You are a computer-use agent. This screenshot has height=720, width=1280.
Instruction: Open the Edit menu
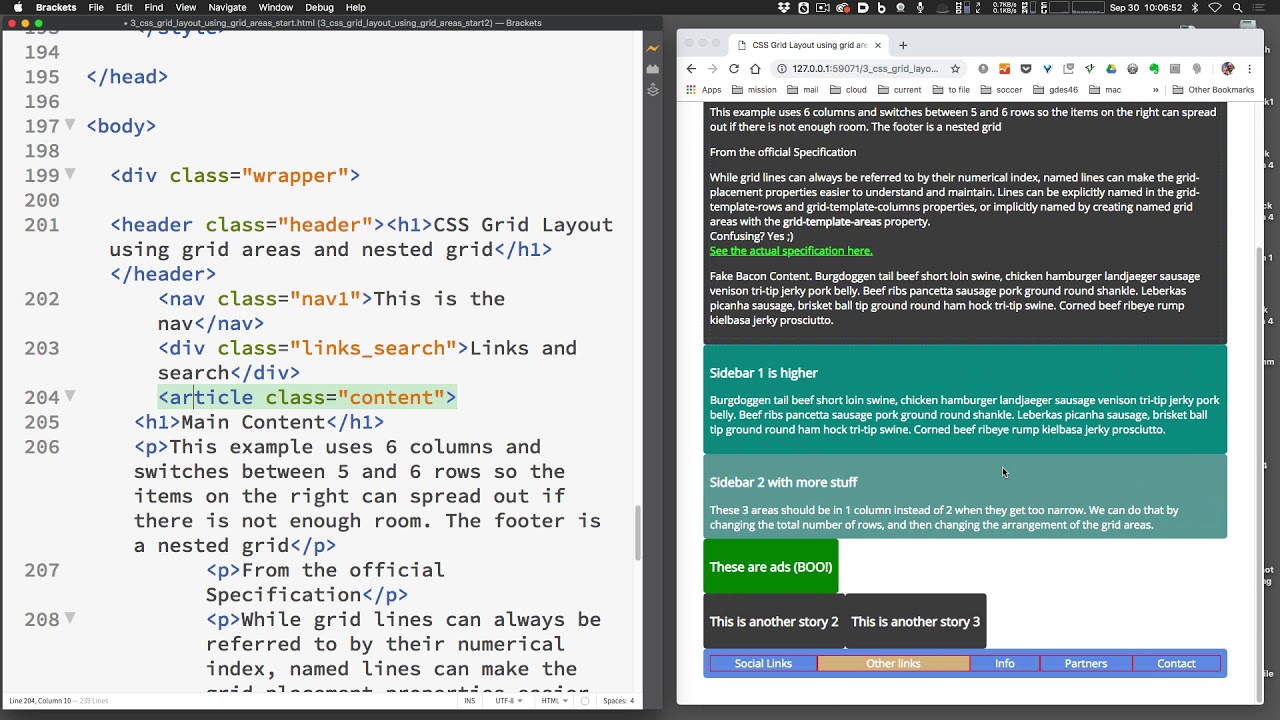(x=124, y=8)
